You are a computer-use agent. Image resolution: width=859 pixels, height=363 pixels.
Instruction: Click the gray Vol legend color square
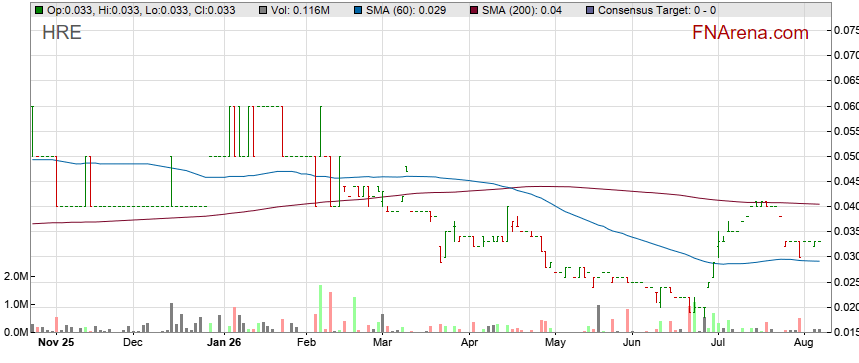263,10
